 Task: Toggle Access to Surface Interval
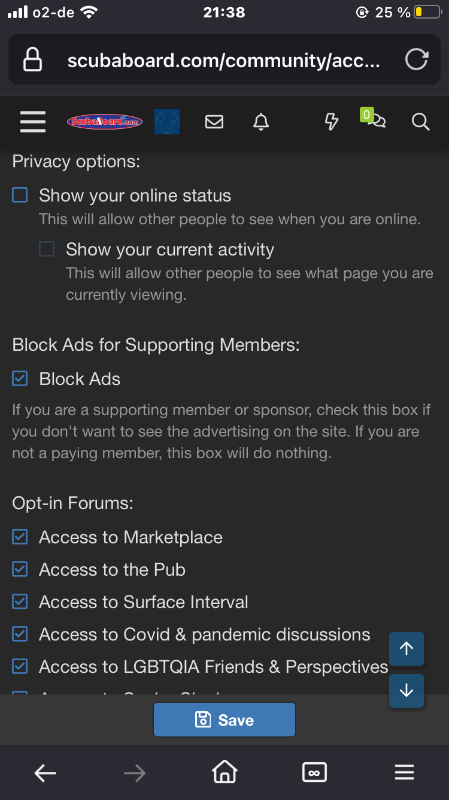(20, 602)
